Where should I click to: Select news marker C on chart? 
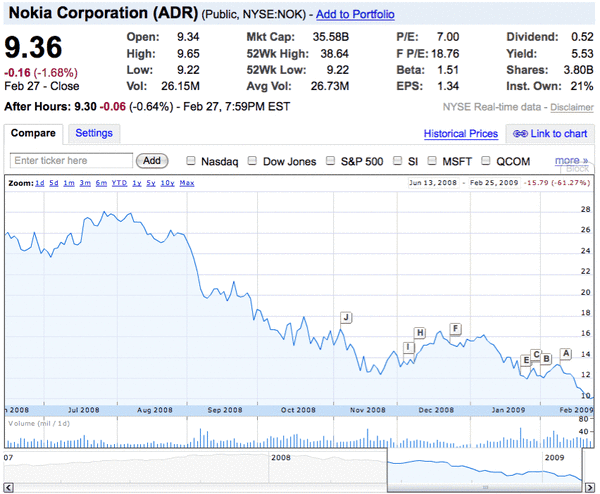[x=536, y=354]
